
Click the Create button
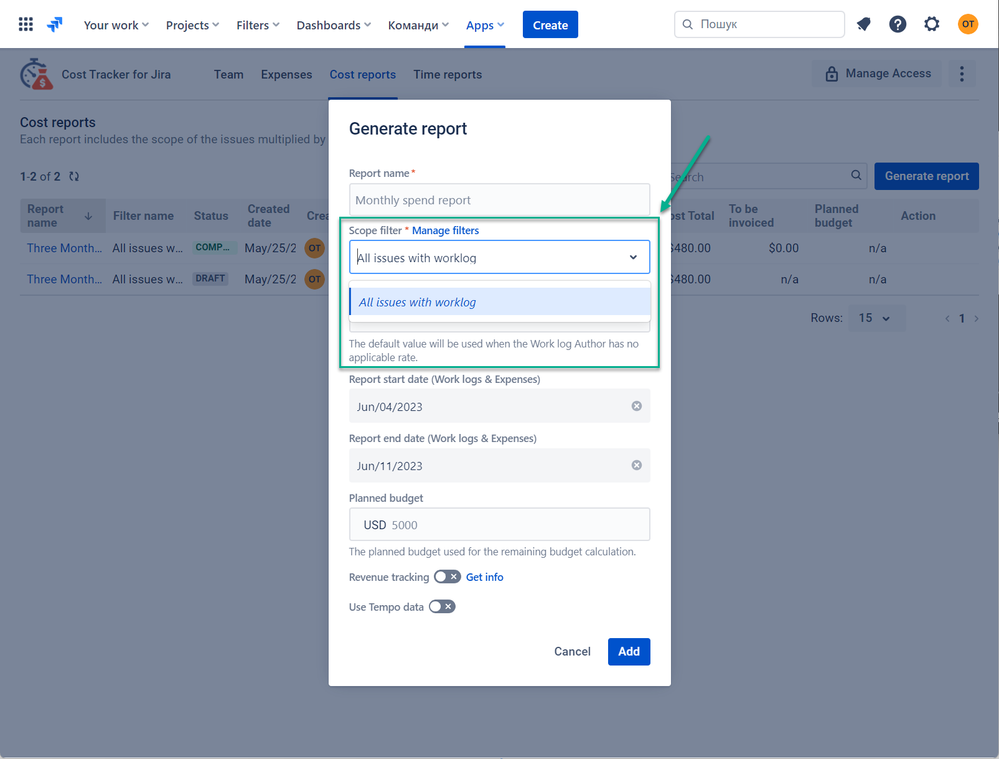(x=550, y=25)
